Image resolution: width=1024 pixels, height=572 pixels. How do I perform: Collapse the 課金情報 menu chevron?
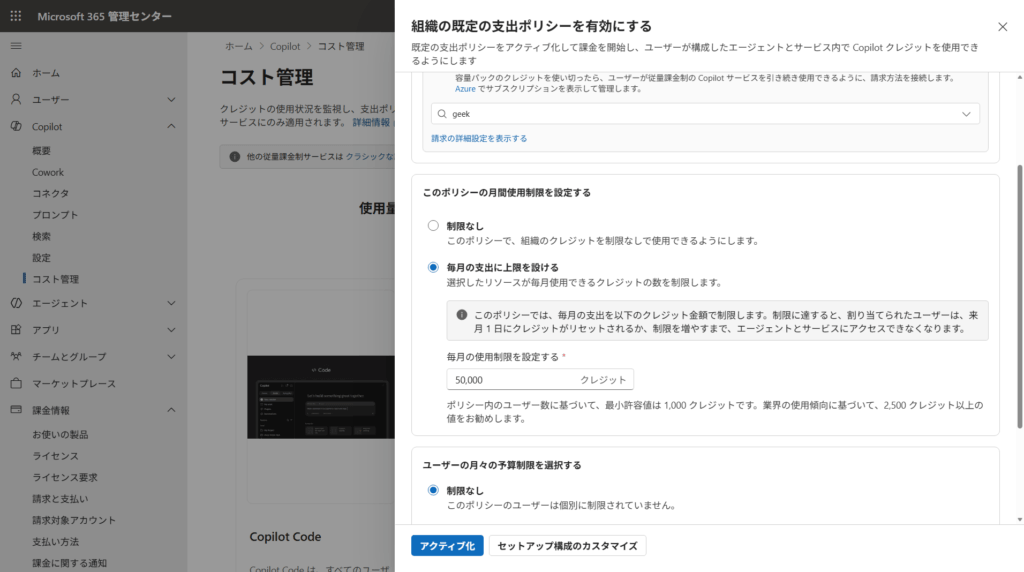pos(171,410)
